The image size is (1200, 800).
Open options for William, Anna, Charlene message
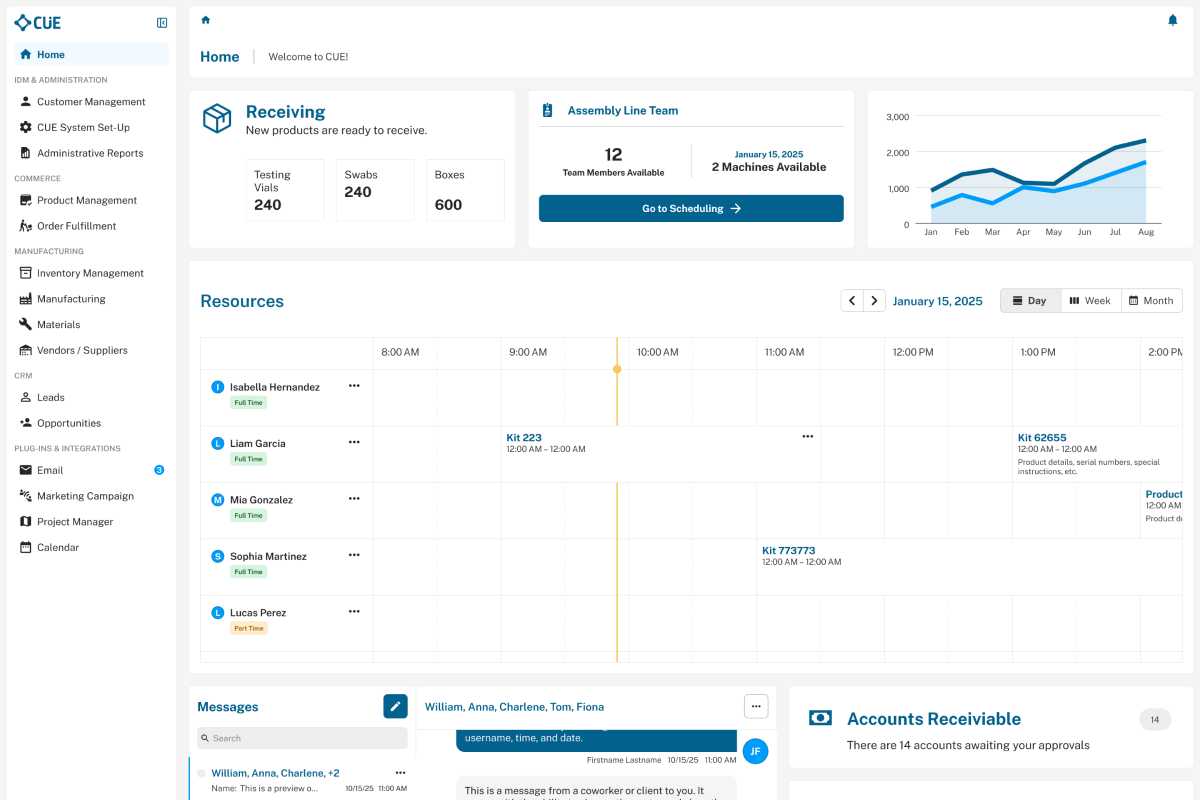(400, 772)
